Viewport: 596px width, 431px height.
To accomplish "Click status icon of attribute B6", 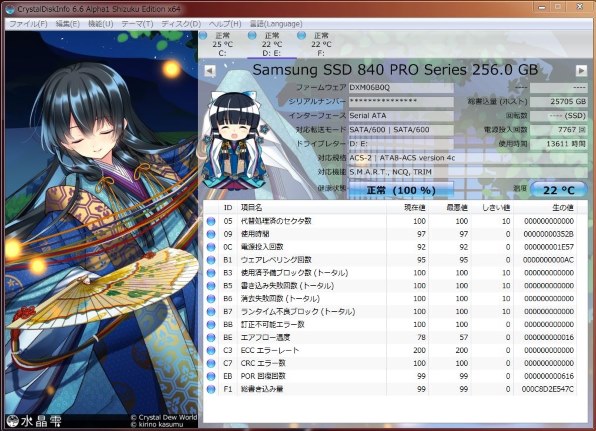I will pyautogui.click(x=211, y=299).
